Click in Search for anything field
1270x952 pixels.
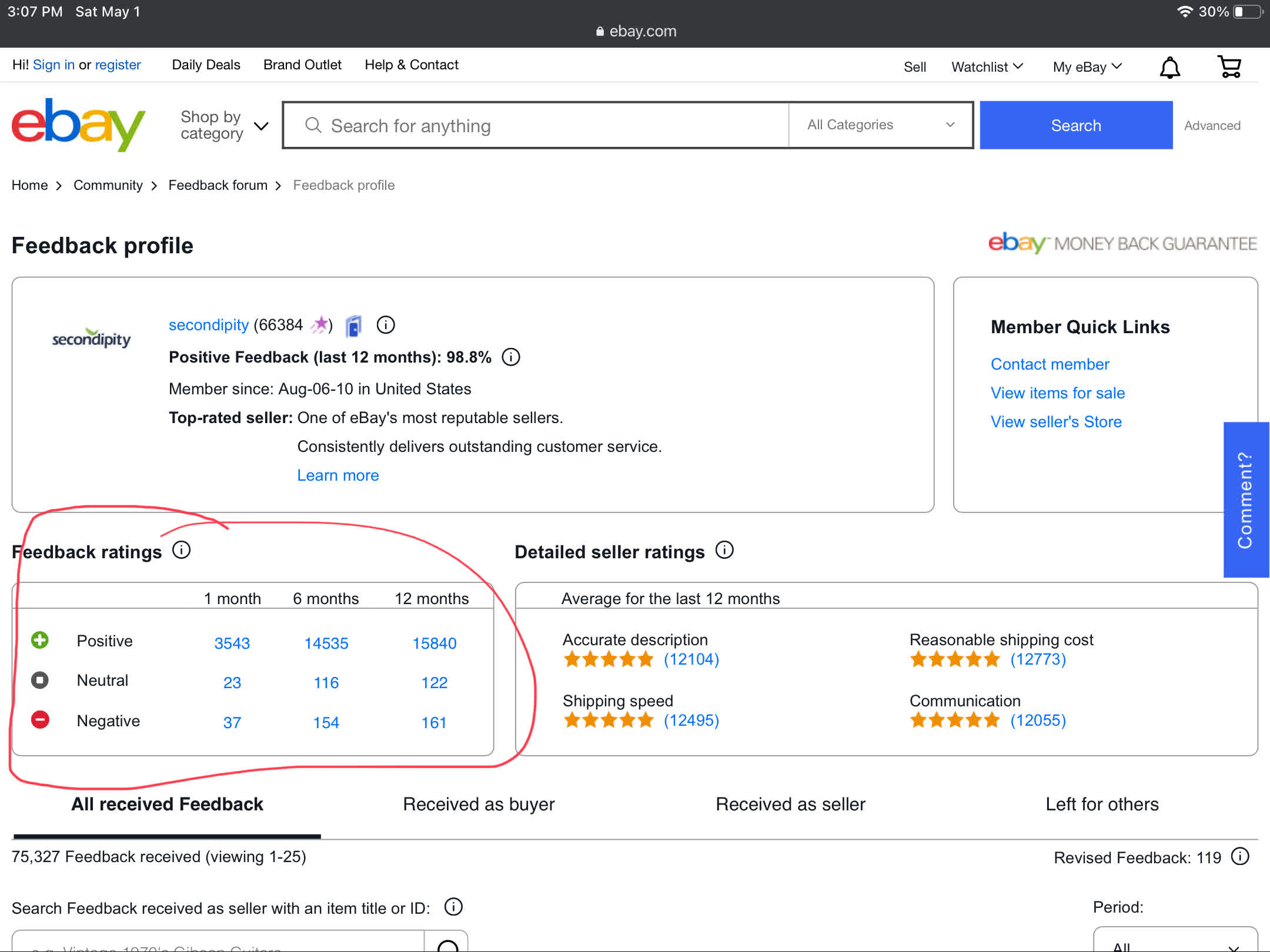point(535,125)
